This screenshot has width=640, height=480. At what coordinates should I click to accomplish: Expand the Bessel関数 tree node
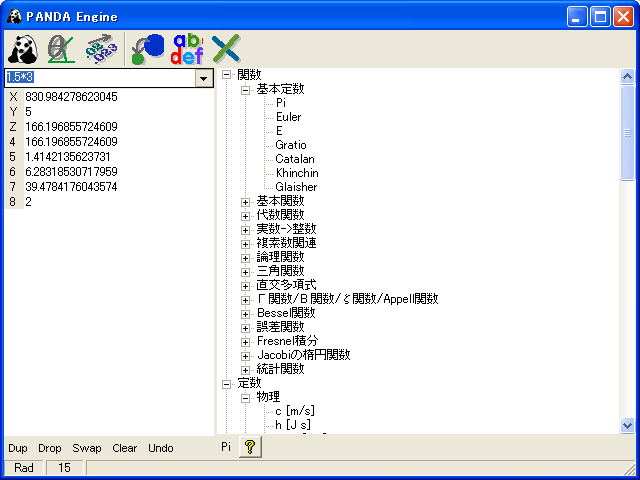pyautogui.click(x=245, y=314)
